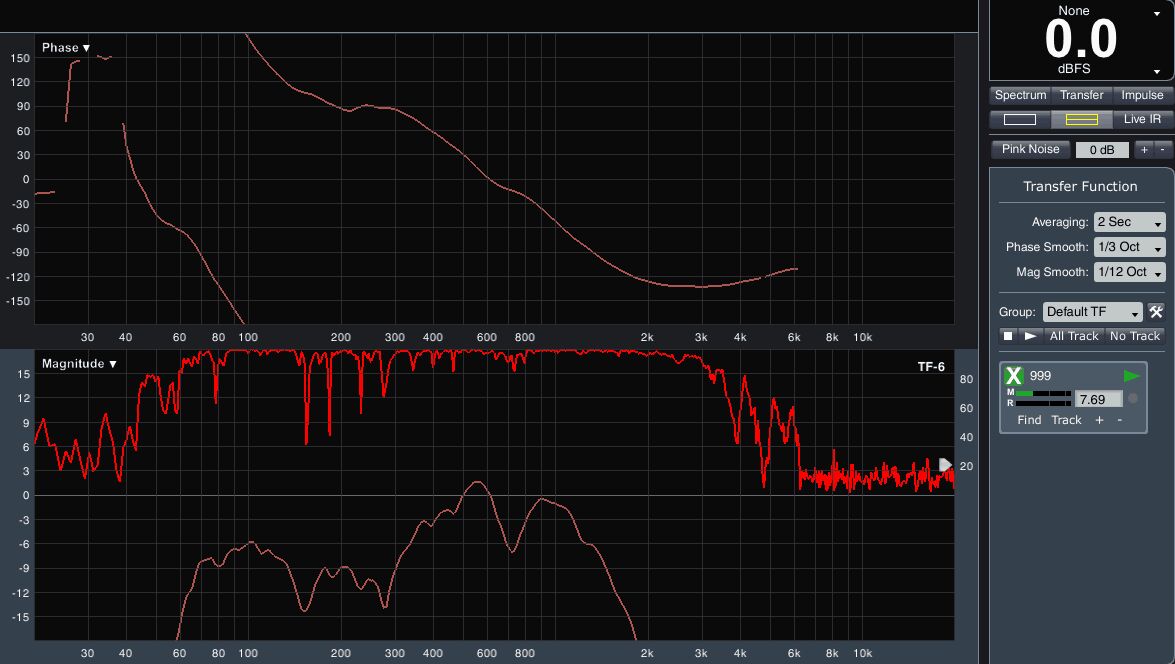Viewport: 1175px width, 664px height.
Task: Click Track delay for measurement 999
Action: pos(1066,420)
